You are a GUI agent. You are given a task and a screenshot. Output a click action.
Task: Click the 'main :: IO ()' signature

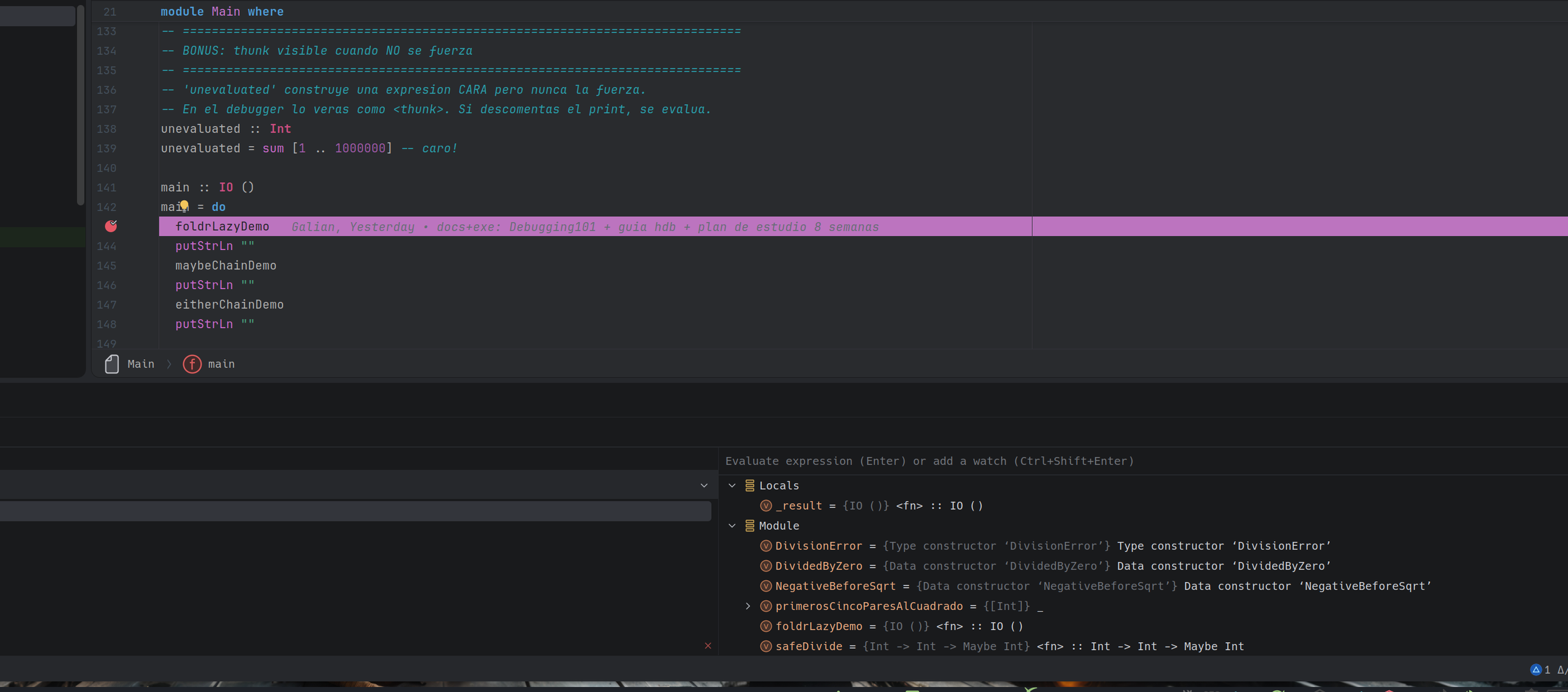pos(208,187)
